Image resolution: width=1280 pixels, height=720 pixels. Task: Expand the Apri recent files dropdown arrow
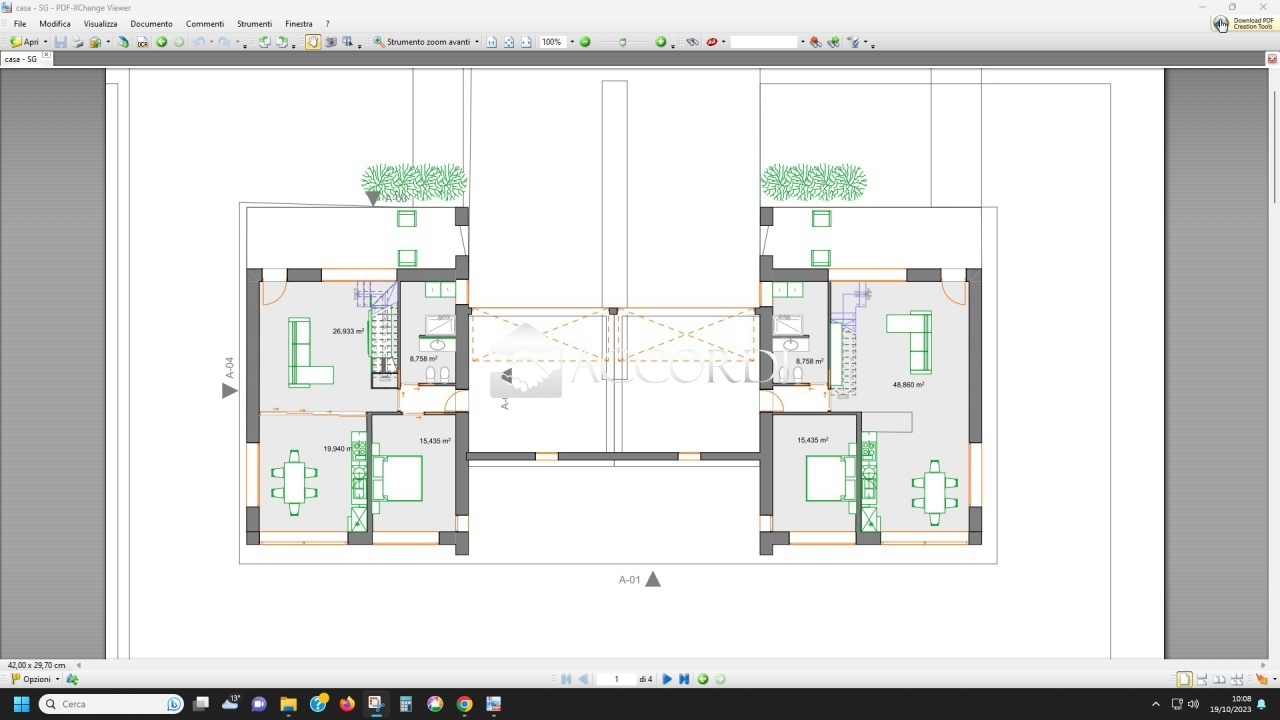point(46,42)
